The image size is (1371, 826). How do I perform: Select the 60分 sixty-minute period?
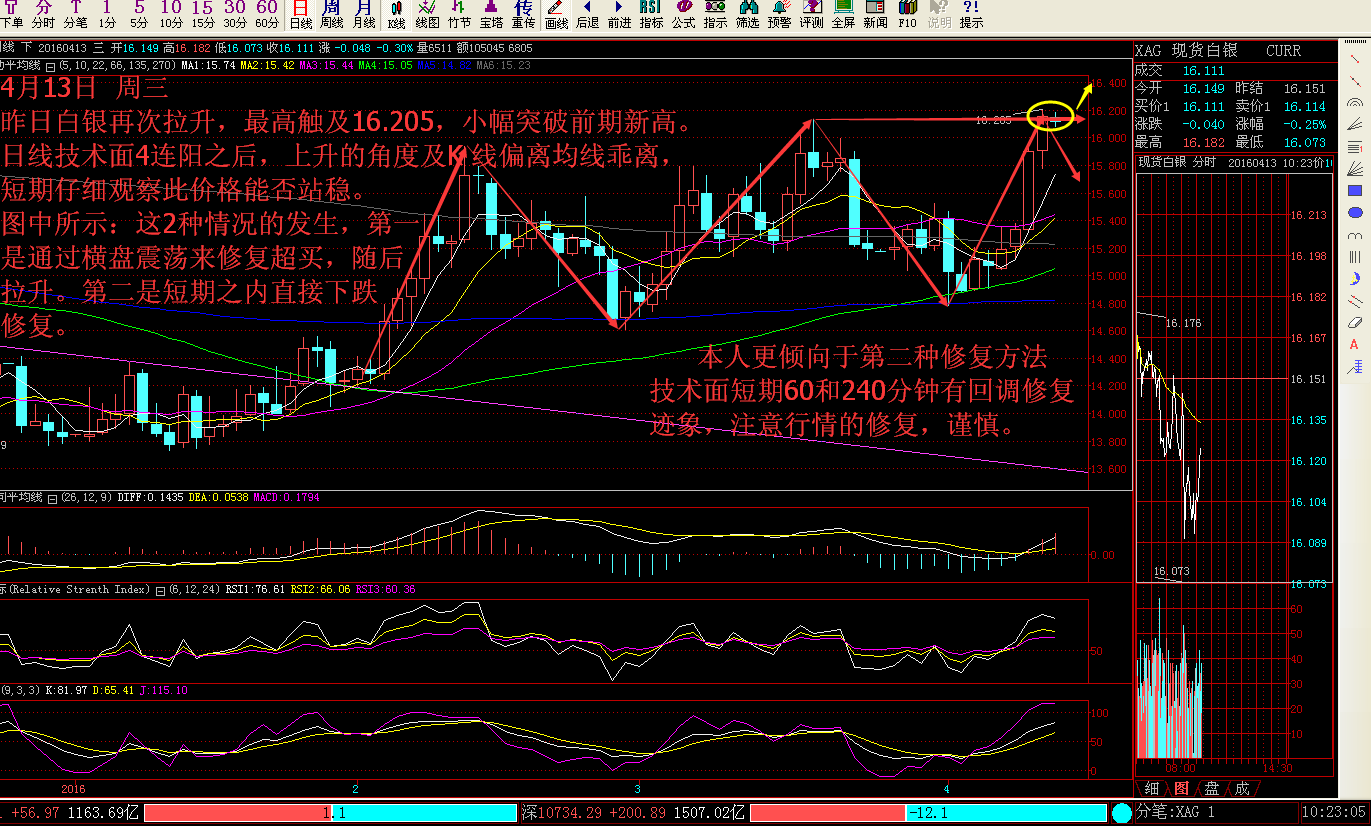(267, 14)
